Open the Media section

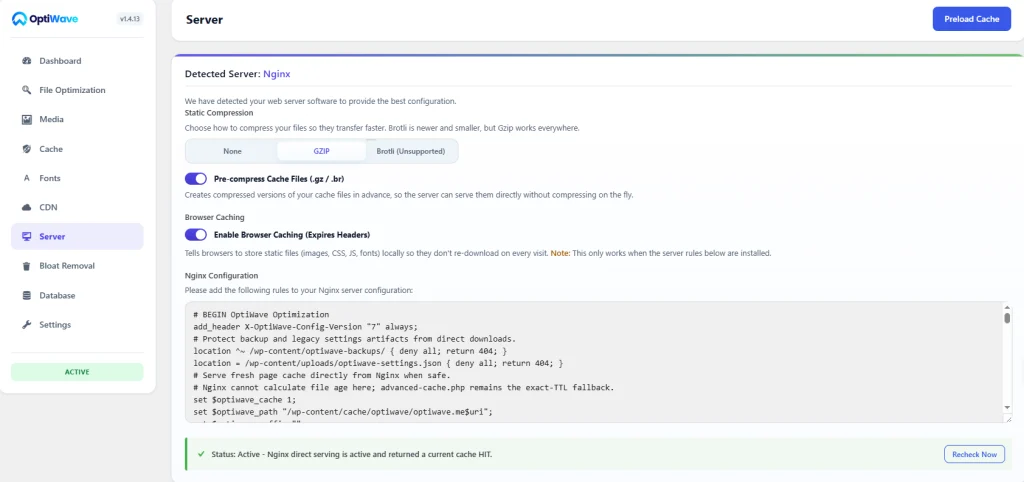77,120
